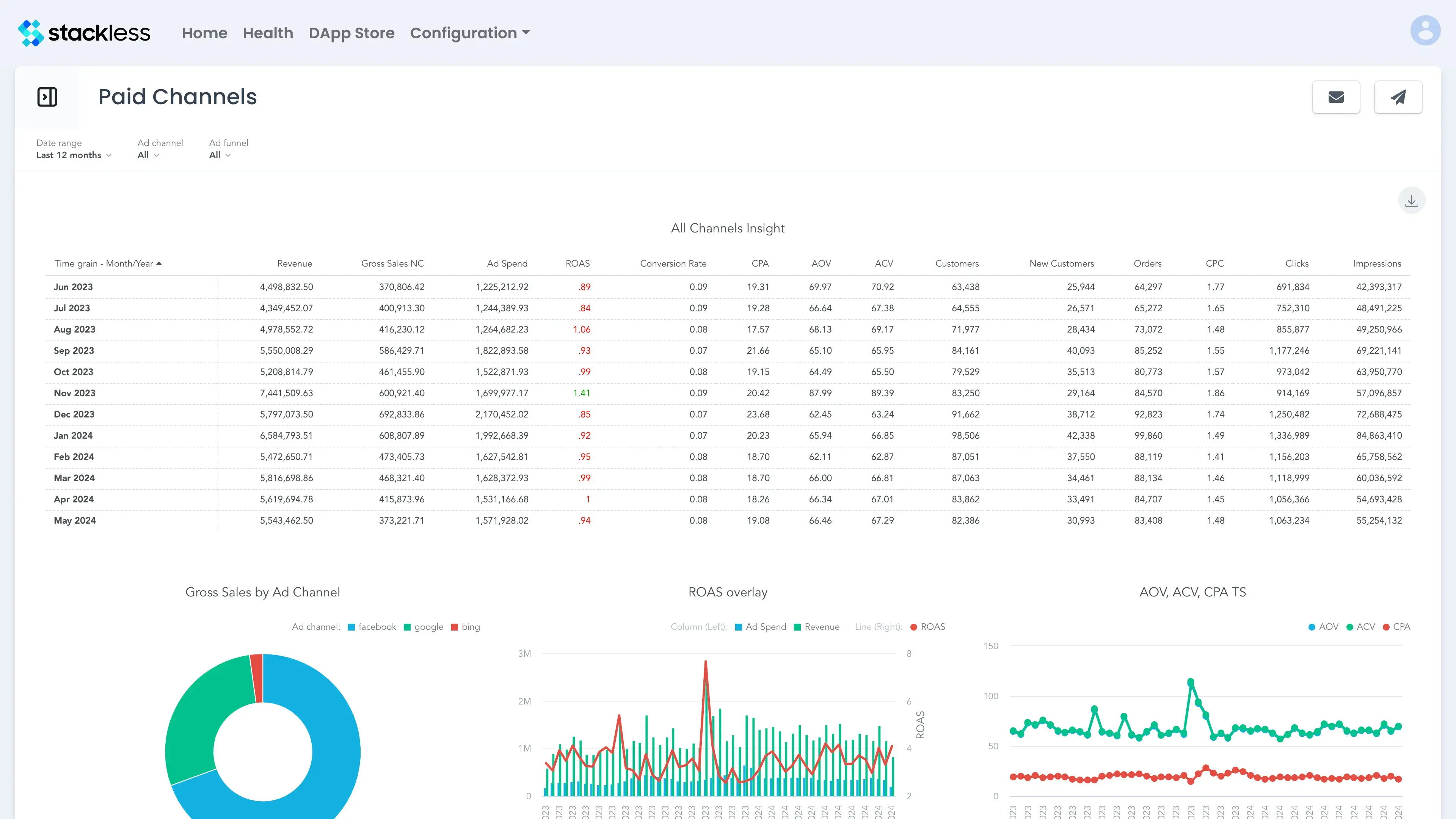Toggle google legend in Gross Sales chart
The image size is (1456, 819).
click(424, 627)
